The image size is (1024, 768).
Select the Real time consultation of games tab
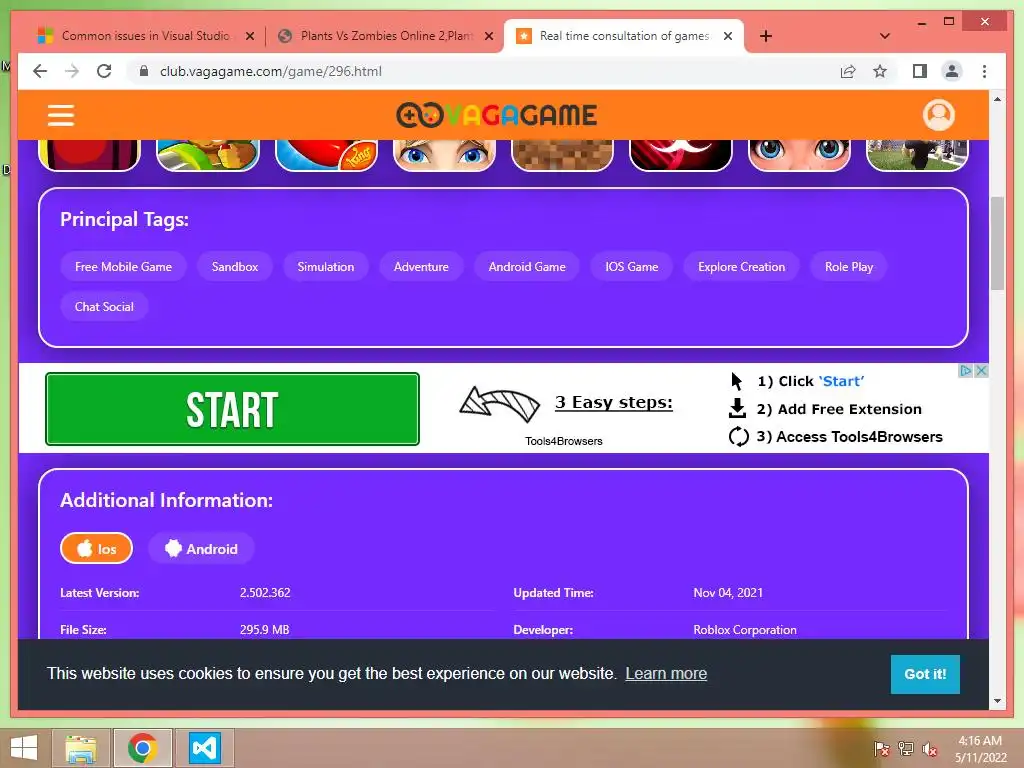[624, 36]
